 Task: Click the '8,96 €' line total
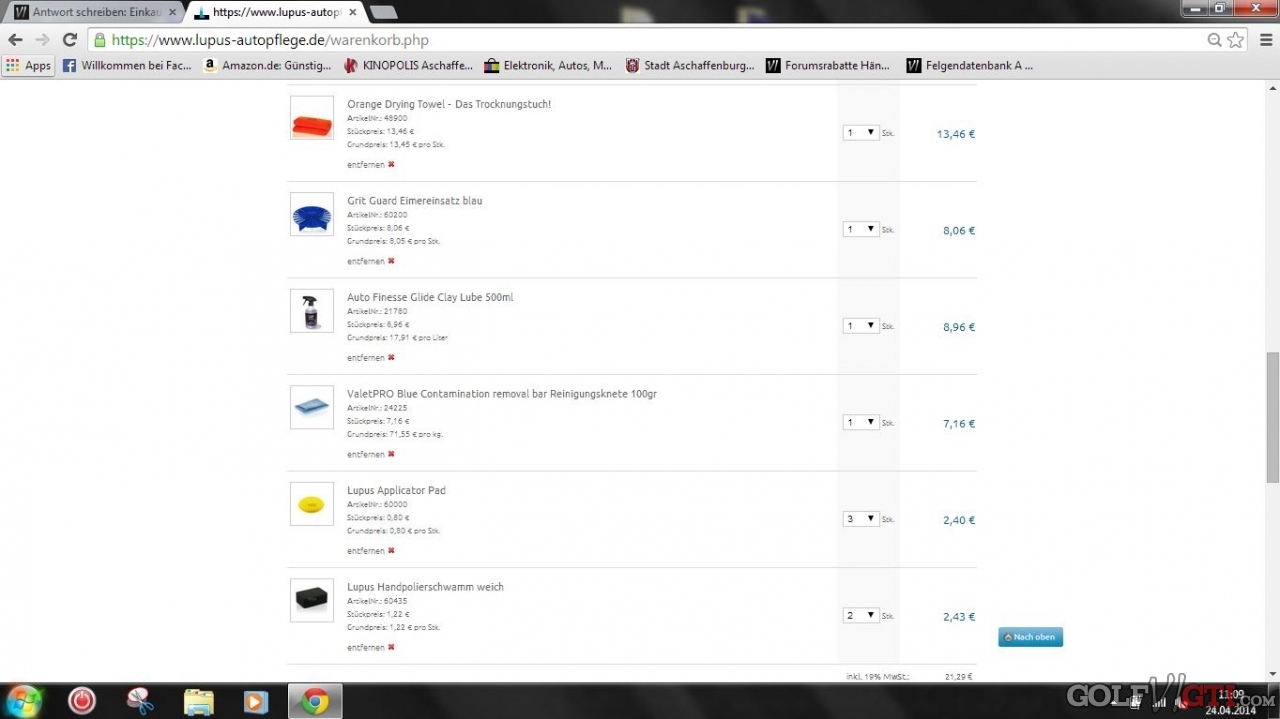959,327
